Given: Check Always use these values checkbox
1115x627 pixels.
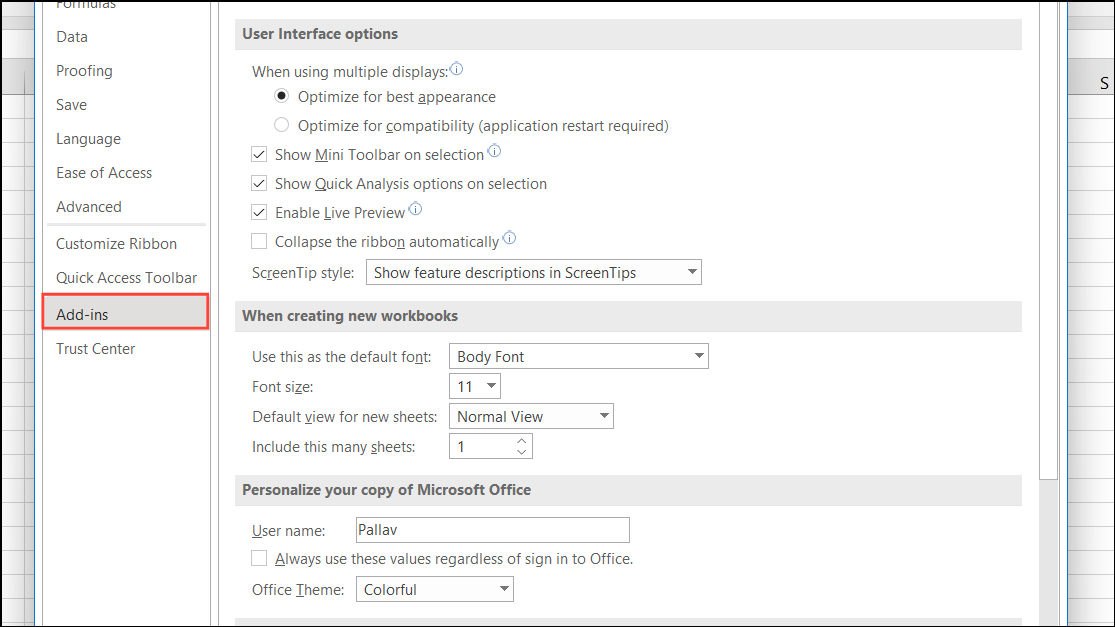Looking at the screenshot, I should click(x=259, y=559).
